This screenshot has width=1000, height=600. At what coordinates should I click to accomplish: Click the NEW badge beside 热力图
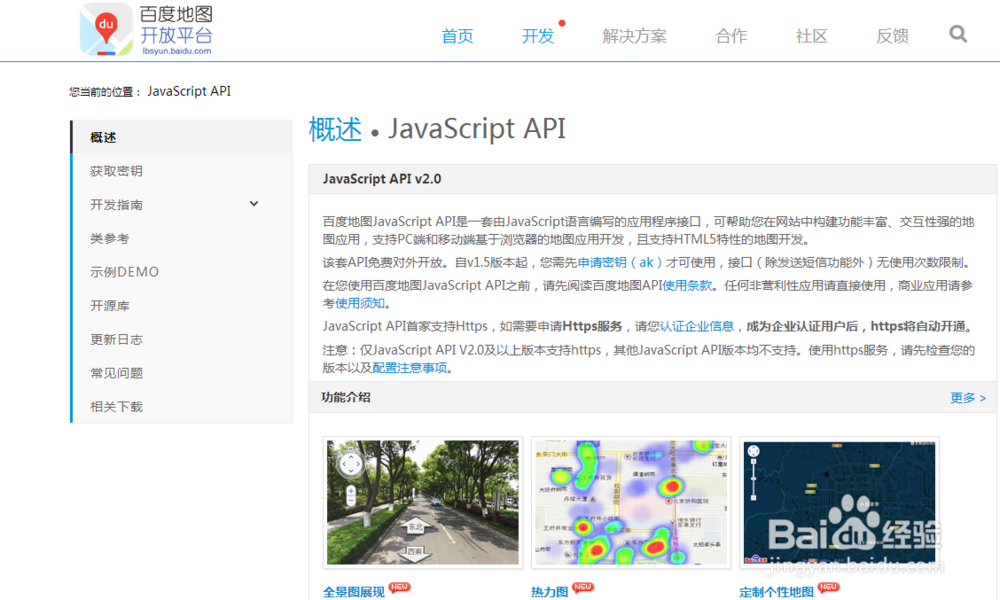click(582, 587)
